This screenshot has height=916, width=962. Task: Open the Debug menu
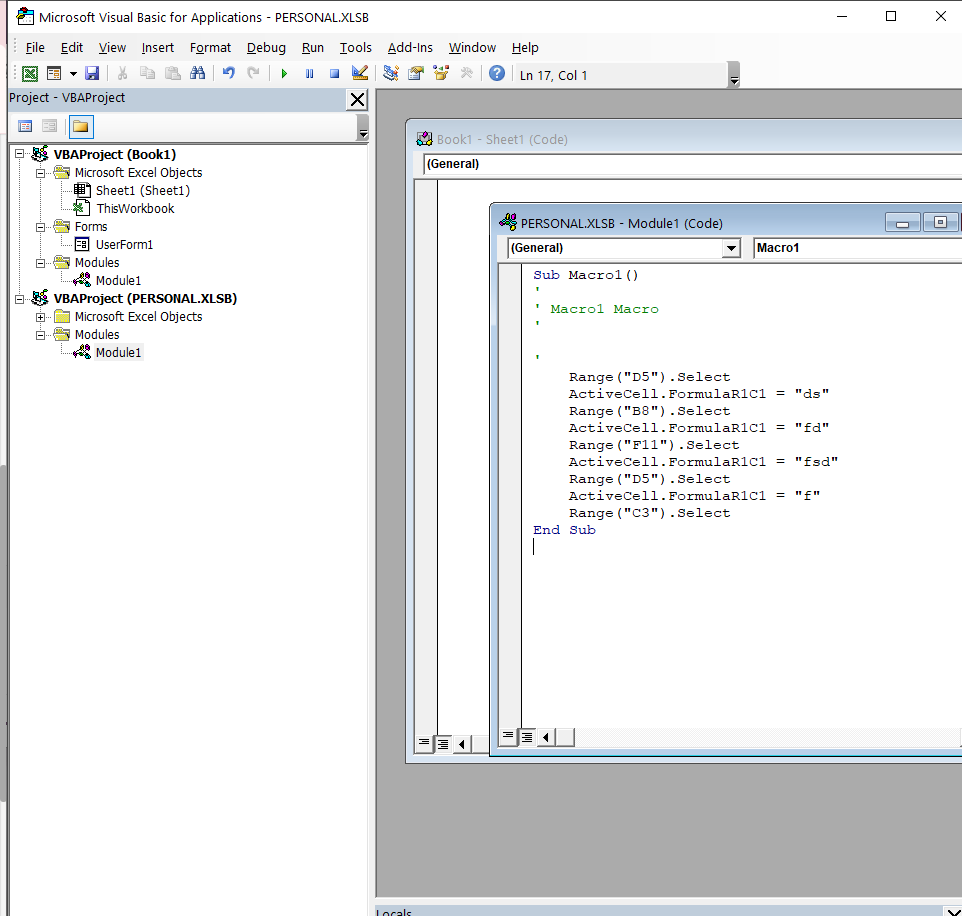pos(266,47)
